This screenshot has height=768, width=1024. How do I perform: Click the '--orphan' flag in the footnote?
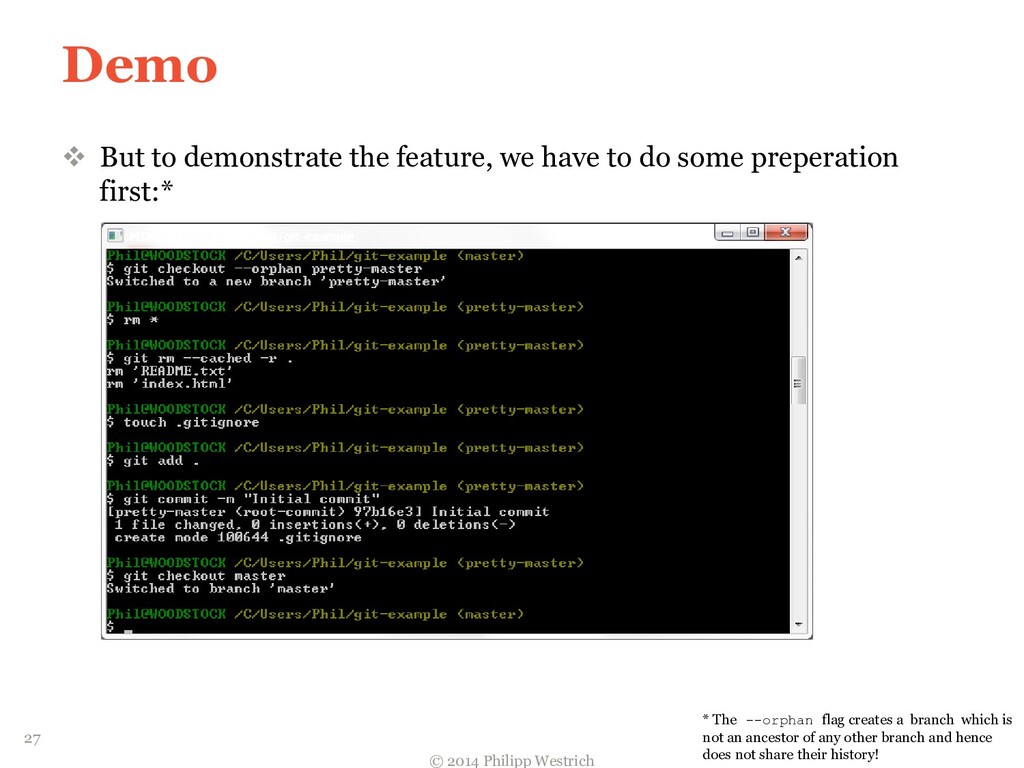coord(779,720)
